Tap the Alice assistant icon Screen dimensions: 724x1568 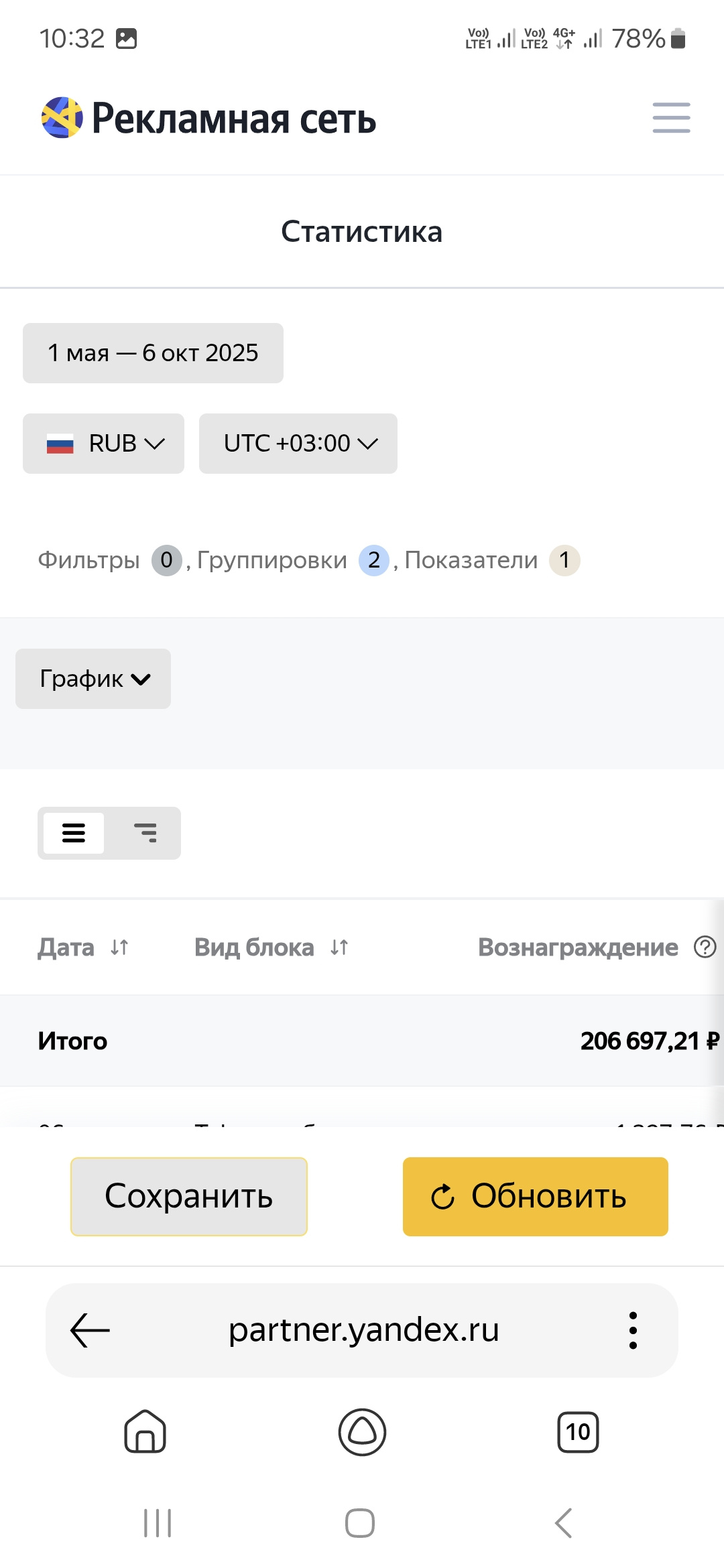[362, 1432]
